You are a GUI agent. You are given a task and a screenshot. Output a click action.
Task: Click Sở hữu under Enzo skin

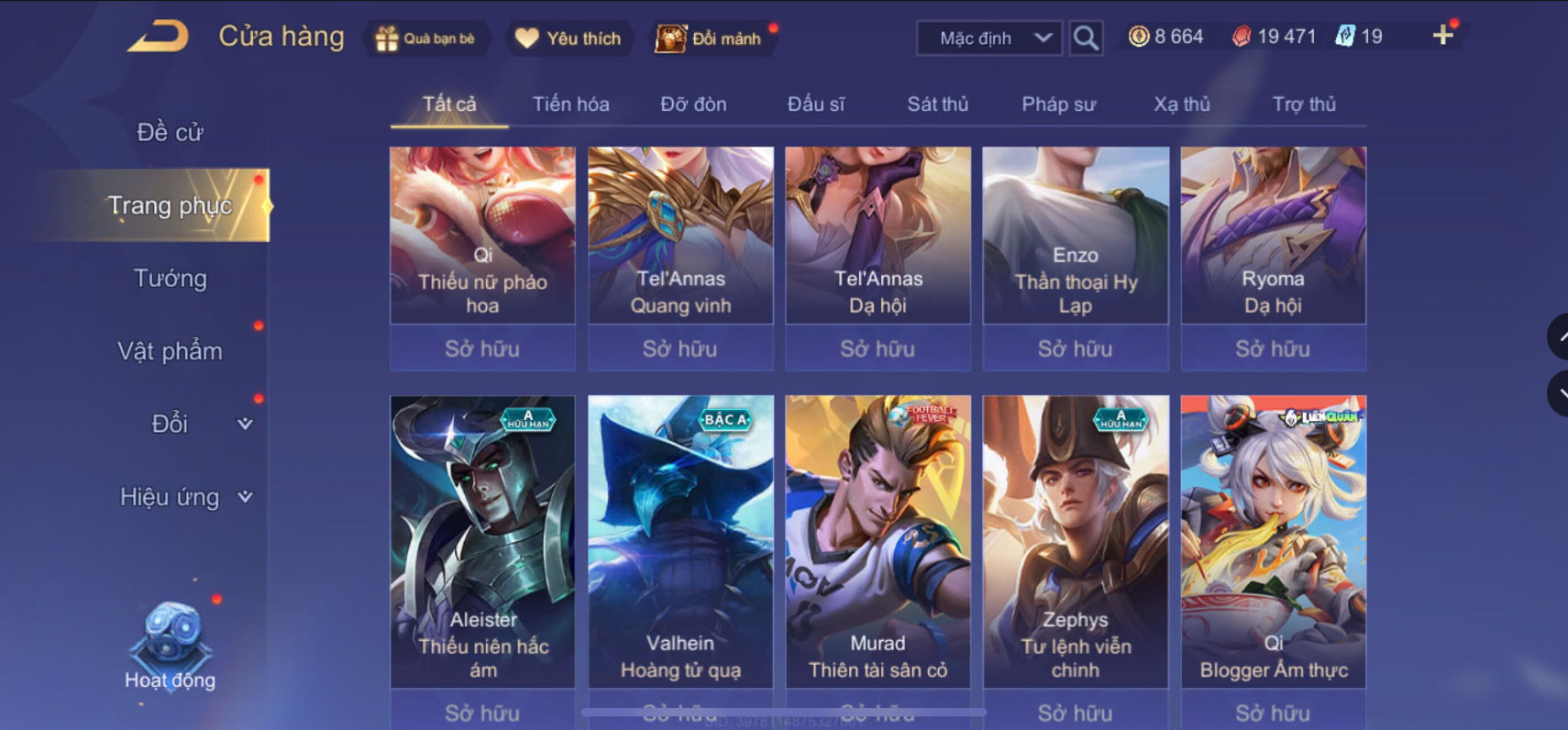1076,348
